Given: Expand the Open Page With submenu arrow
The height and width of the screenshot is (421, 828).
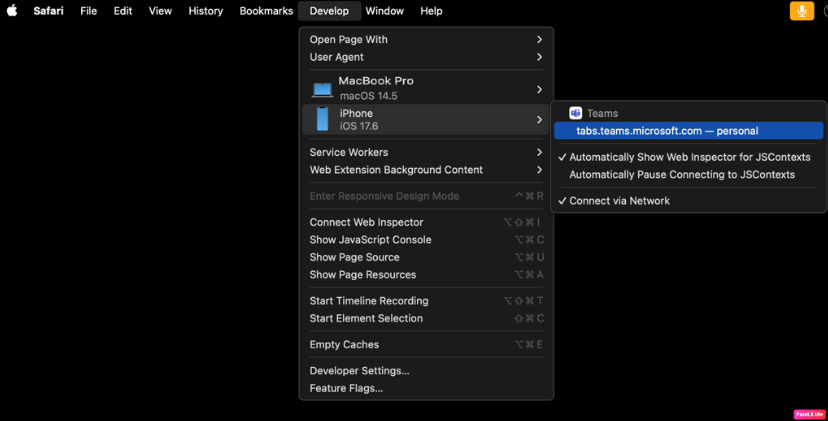Looking at the screenshot, I should pyautogui.click(x=539, y=40).
